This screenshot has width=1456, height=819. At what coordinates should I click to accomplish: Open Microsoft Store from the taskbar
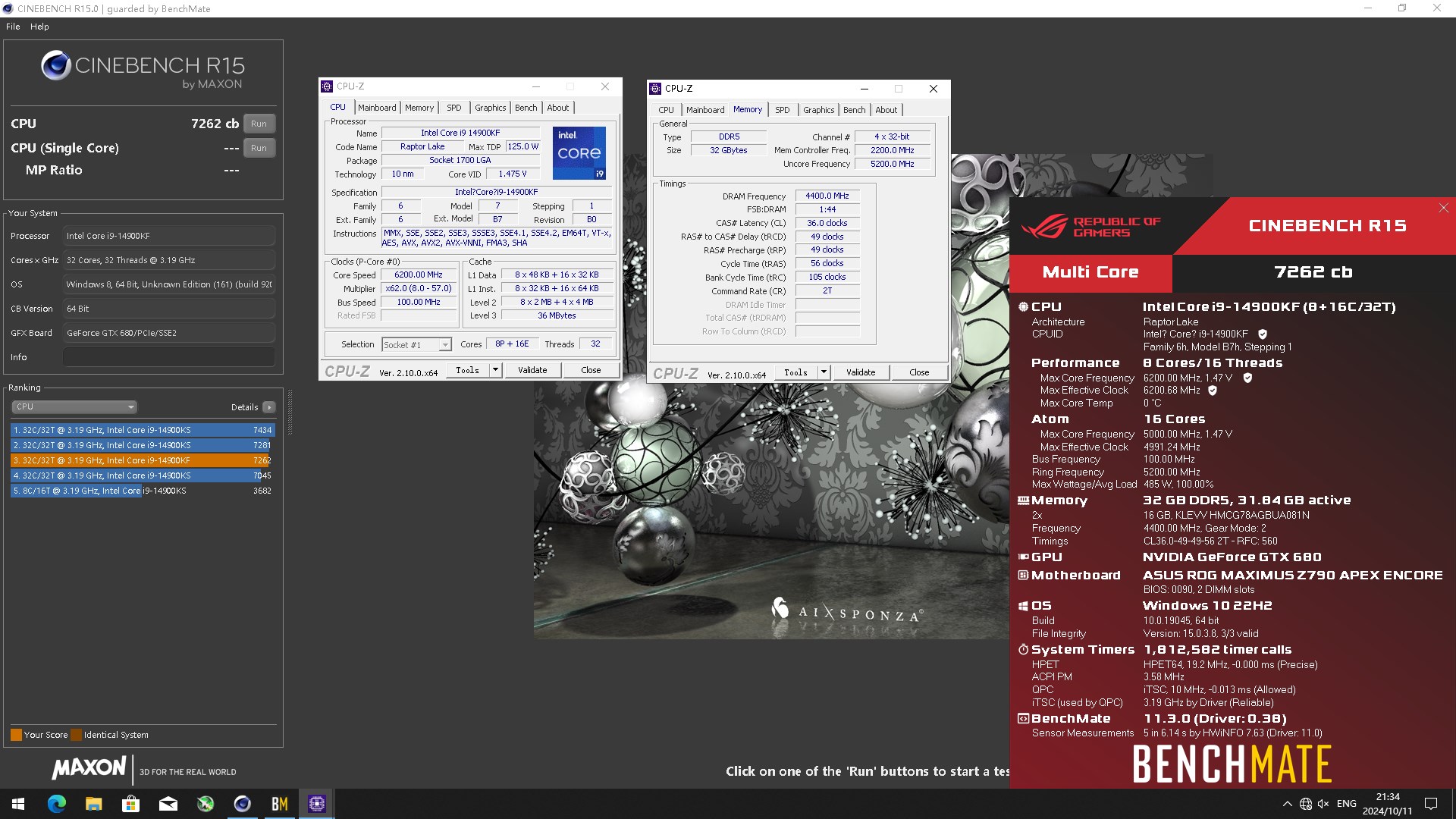click(130, 804)
